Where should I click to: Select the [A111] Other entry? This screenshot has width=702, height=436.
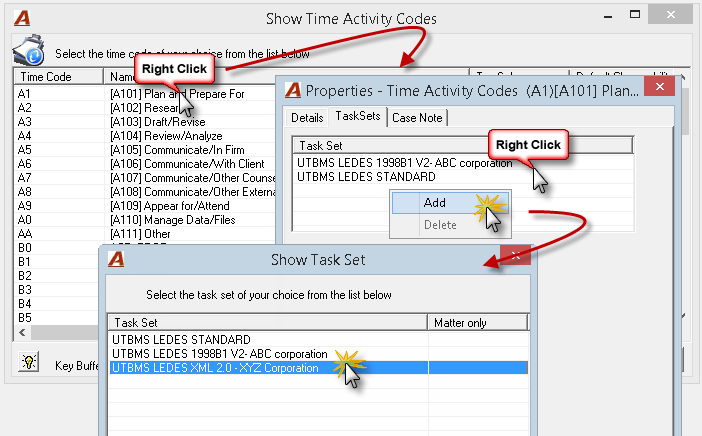[x=140, y=234]
